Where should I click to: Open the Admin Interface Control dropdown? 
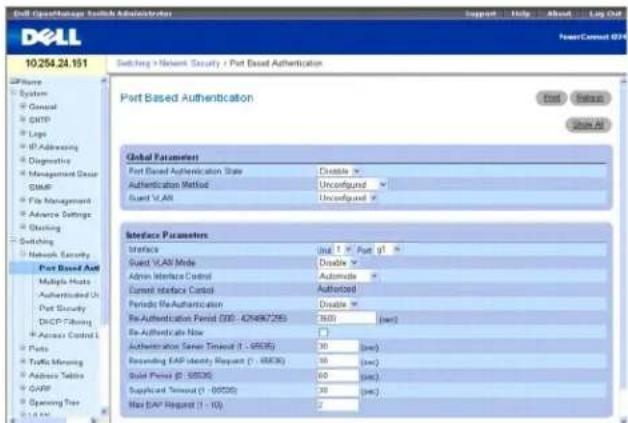348,276
